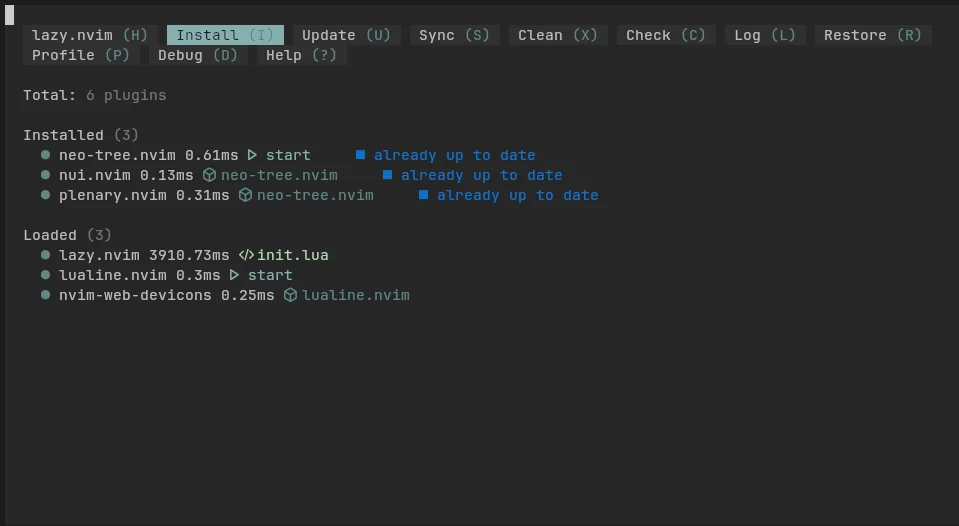Image resolution: width=959 pixels, height=526 pixels.
Task: Select the plenary.nvim plugin name
Action: click(113, 196)
